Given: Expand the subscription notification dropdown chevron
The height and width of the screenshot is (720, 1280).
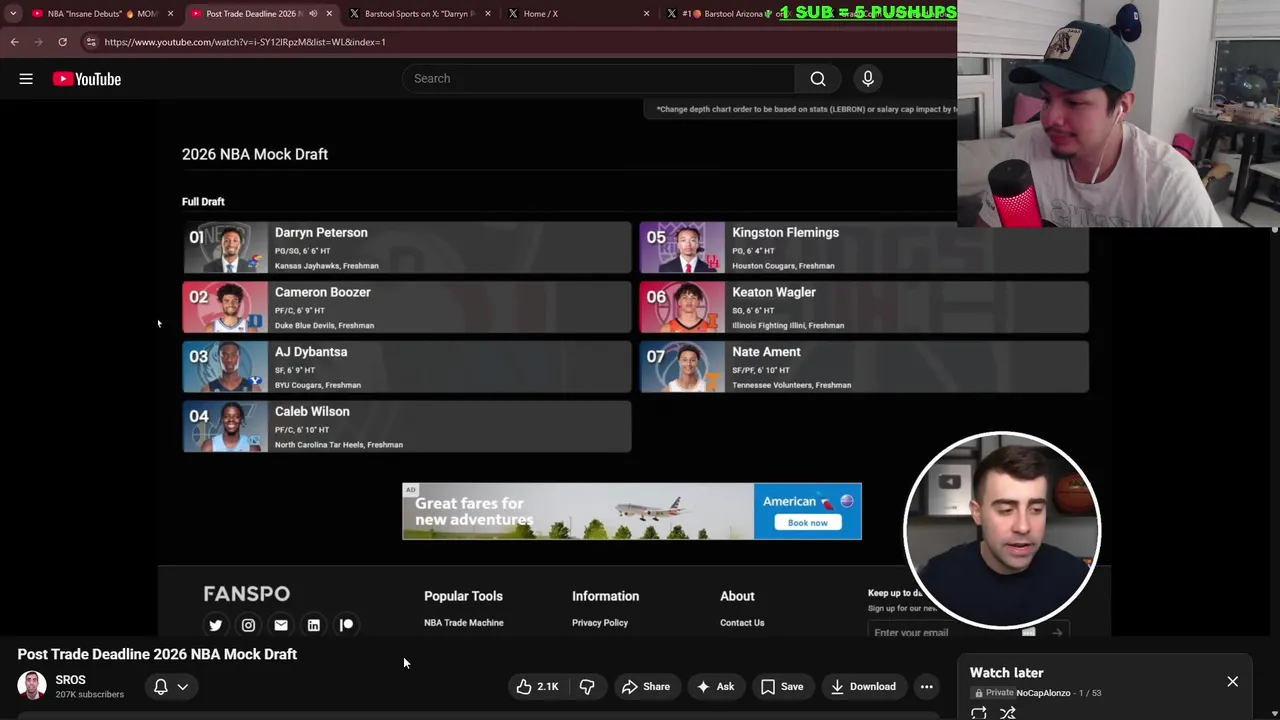Looking at the screenshot, I should pyautogui.click(x=183, y=687).
